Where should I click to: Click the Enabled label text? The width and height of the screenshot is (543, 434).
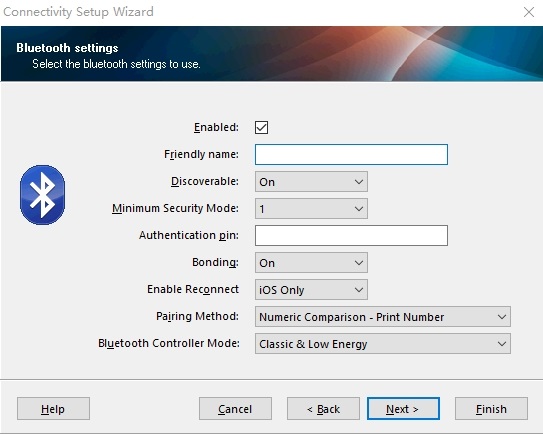pyautogui.click(x=216, y=127)
